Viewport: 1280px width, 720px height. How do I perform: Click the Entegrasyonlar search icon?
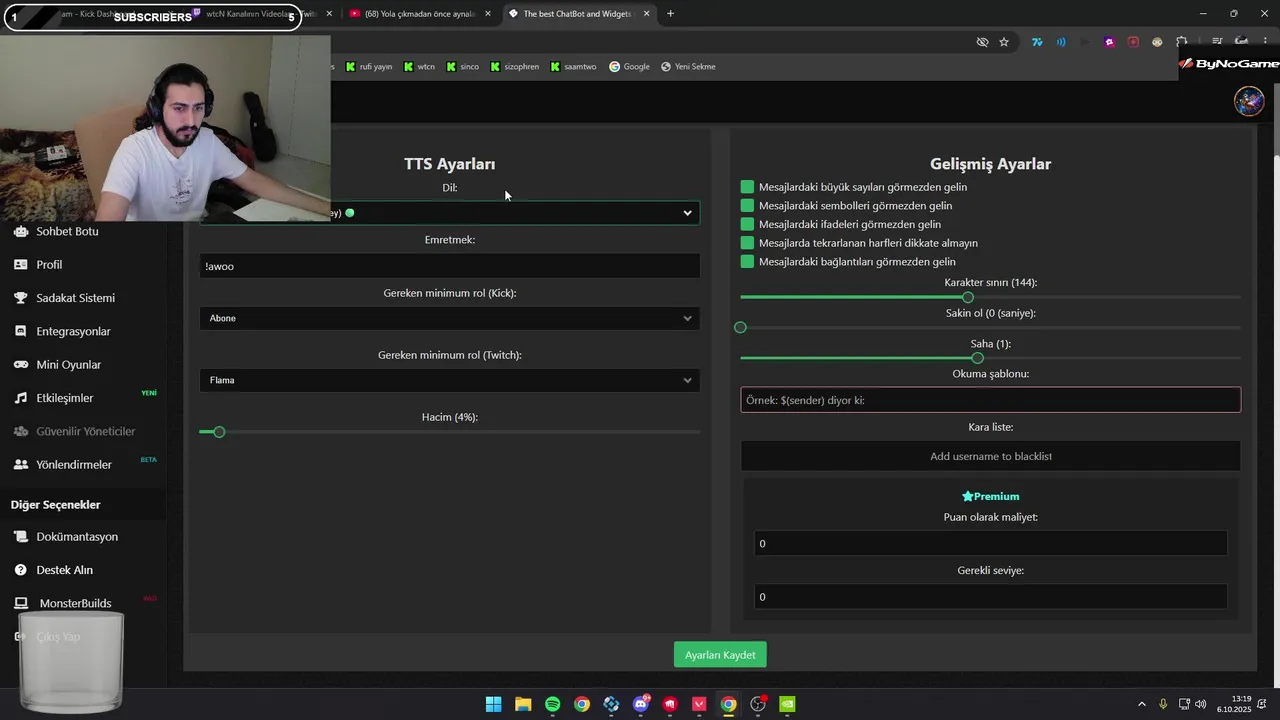[x=20, y=331]
